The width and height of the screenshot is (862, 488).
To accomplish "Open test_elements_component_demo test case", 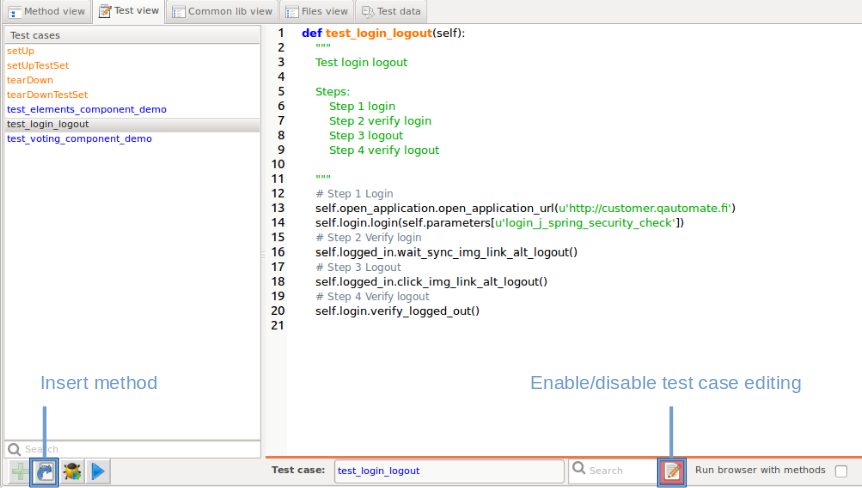I will 86,109.
